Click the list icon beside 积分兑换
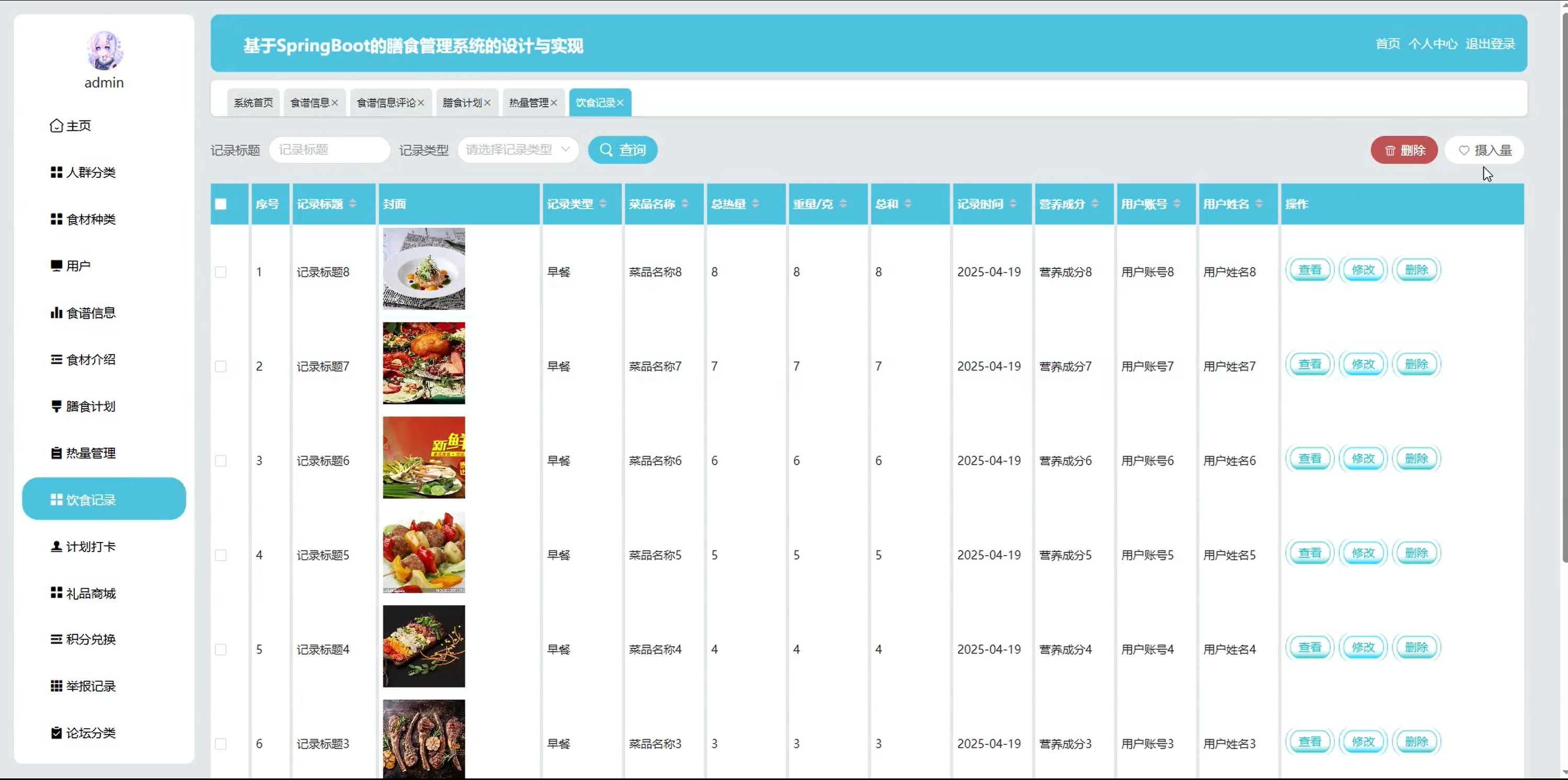The width and height of the screenshot is (1568, 780). [56, 639]
